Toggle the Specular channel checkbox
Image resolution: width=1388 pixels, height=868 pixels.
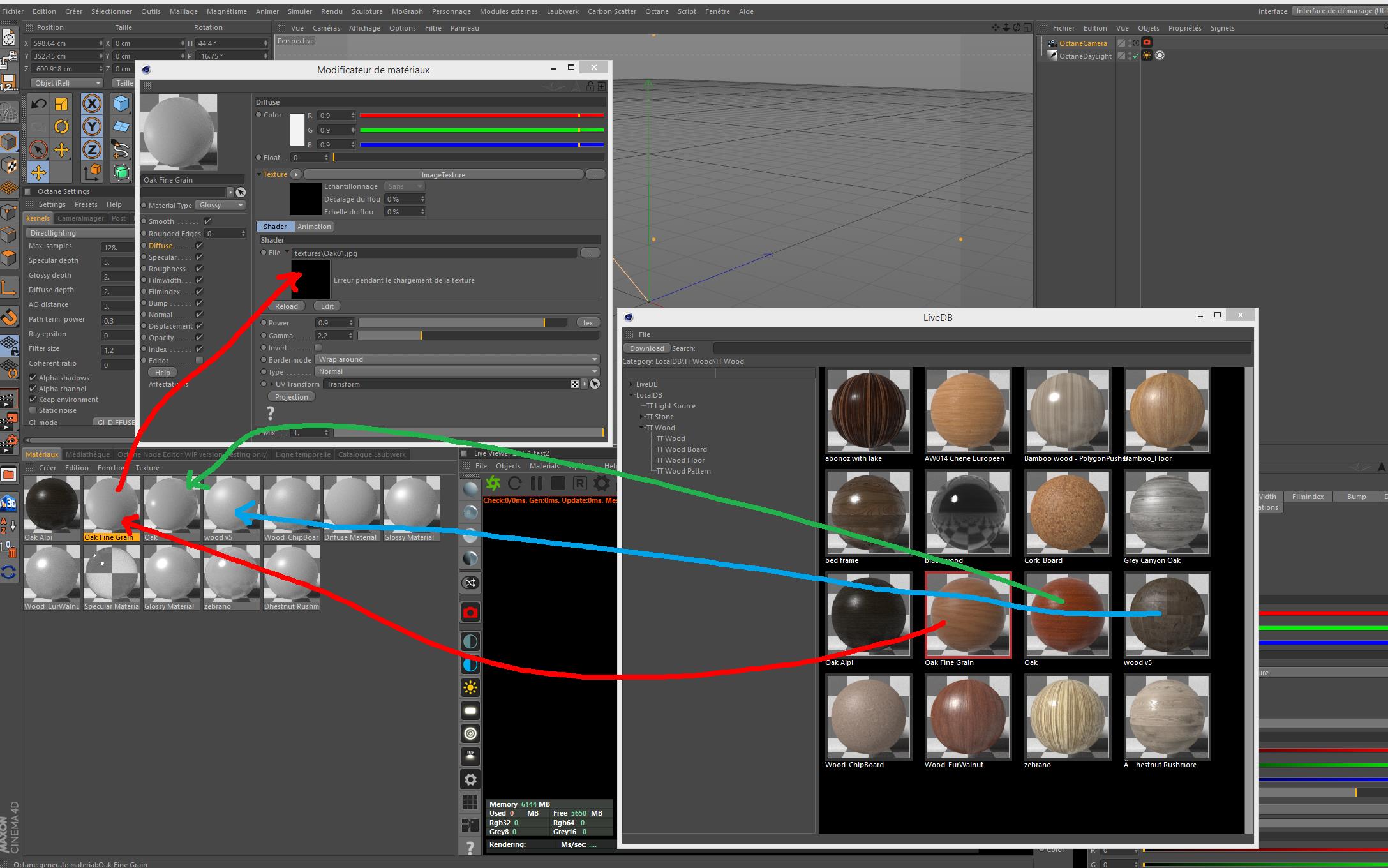[199, 257]
